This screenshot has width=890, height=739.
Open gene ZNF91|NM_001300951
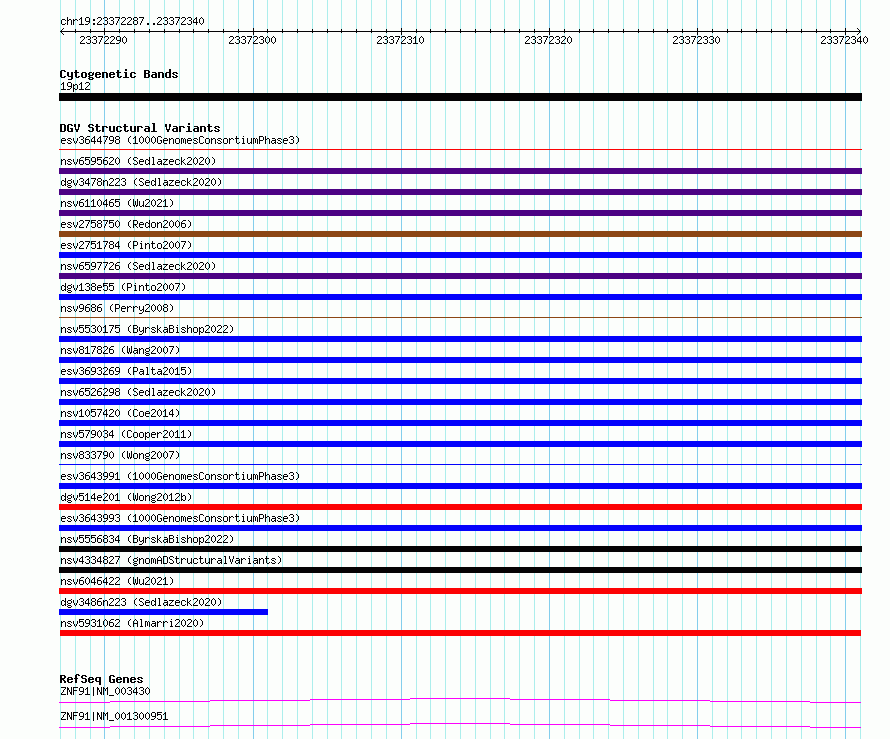[x=114, y=716]
